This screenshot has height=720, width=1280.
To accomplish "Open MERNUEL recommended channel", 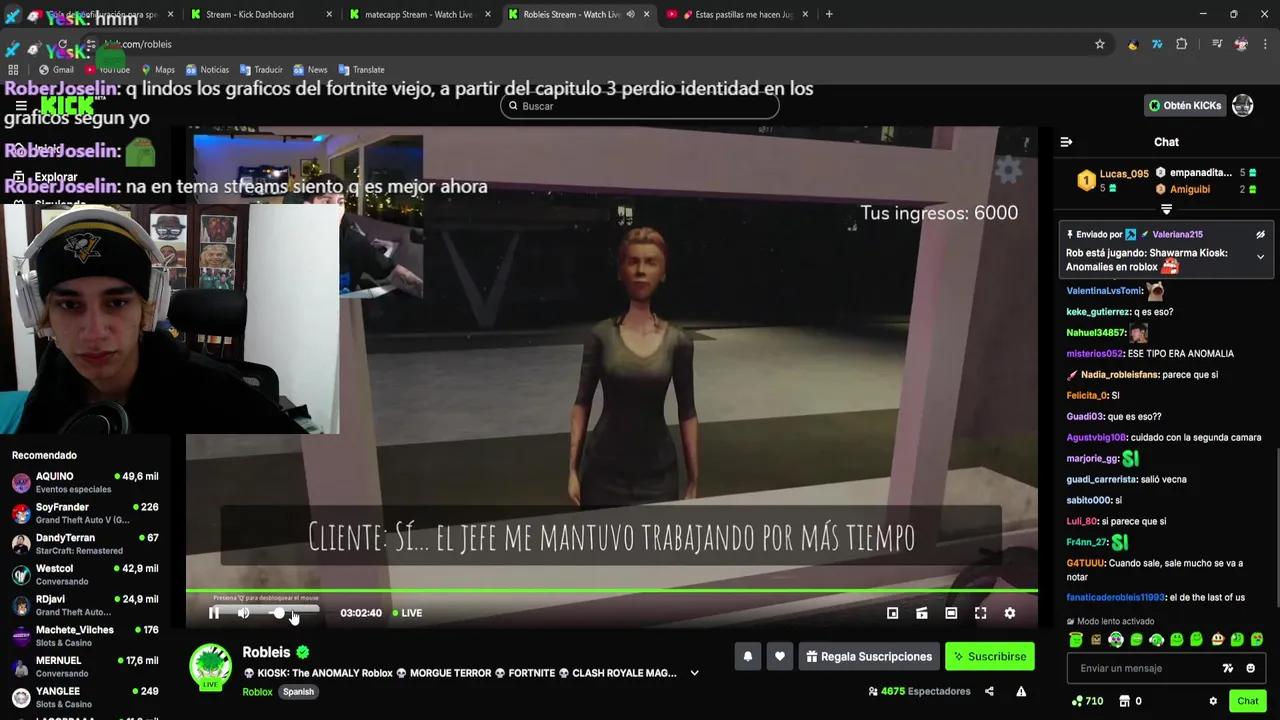I will click(x=85, y=666).
